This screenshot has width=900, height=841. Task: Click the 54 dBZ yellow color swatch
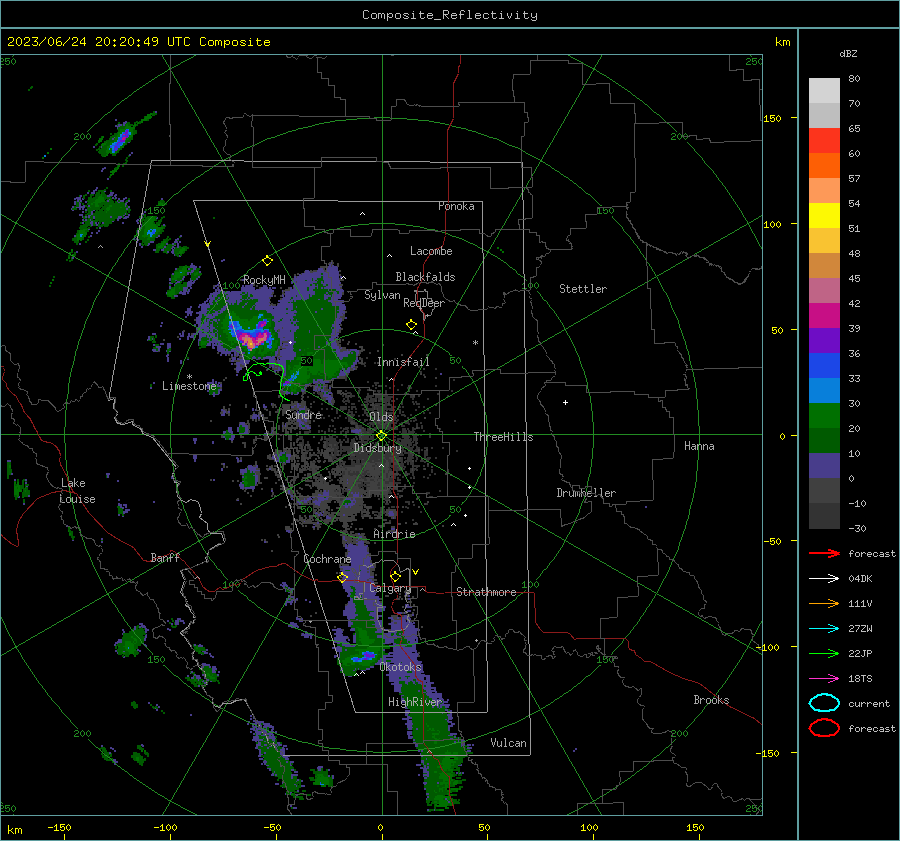tap(824, 215)
